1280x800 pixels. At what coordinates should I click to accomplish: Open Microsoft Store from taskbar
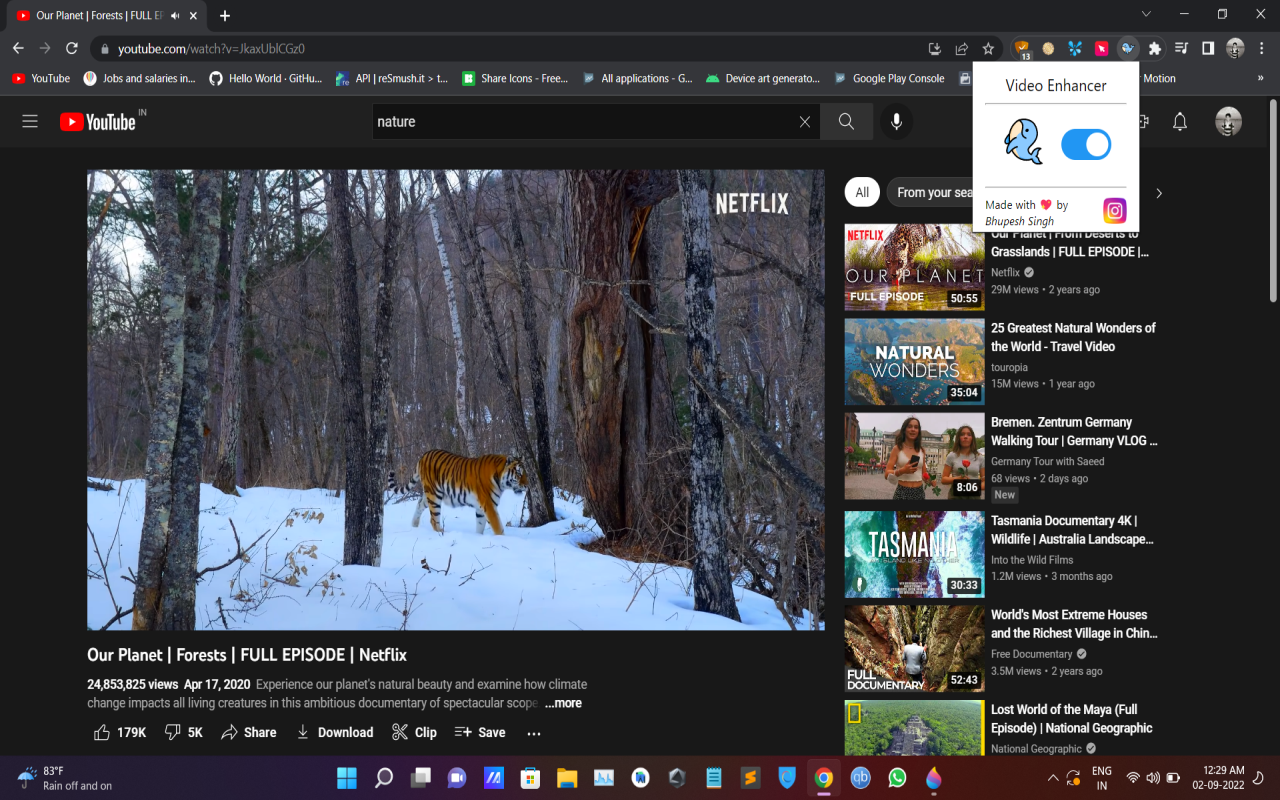click(530, 777)
